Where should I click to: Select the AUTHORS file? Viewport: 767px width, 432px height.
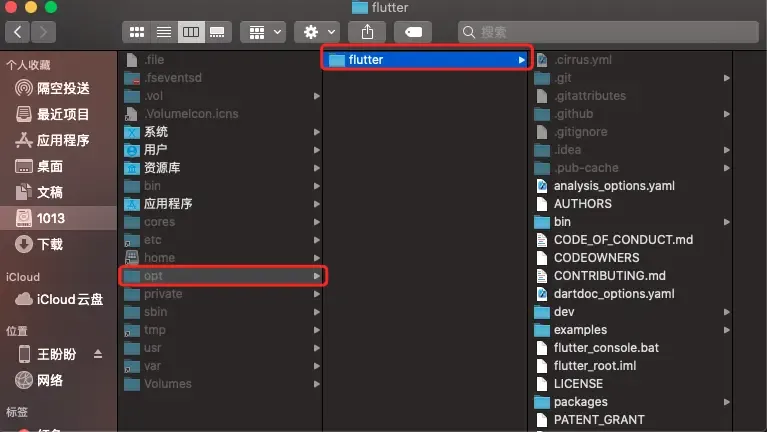(631, 204)
